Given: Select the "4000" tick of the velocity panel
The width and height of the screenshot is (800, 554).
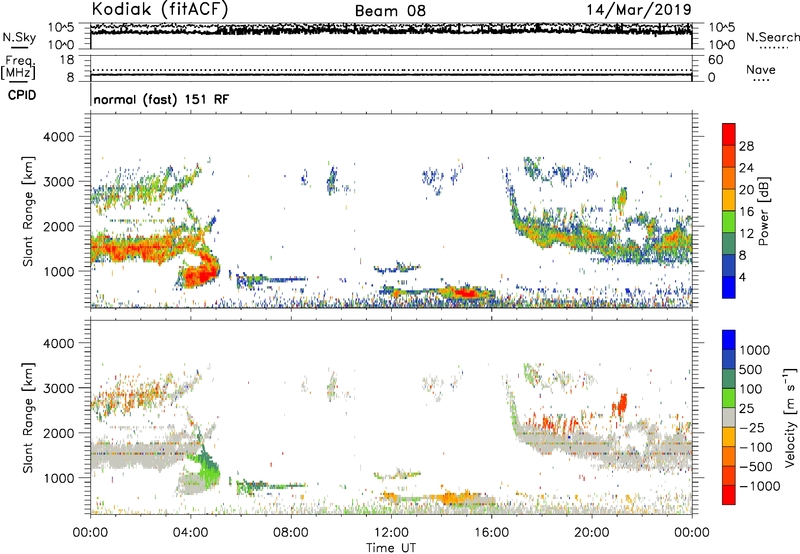Looking at the screenshot, I should coord(58,343).
